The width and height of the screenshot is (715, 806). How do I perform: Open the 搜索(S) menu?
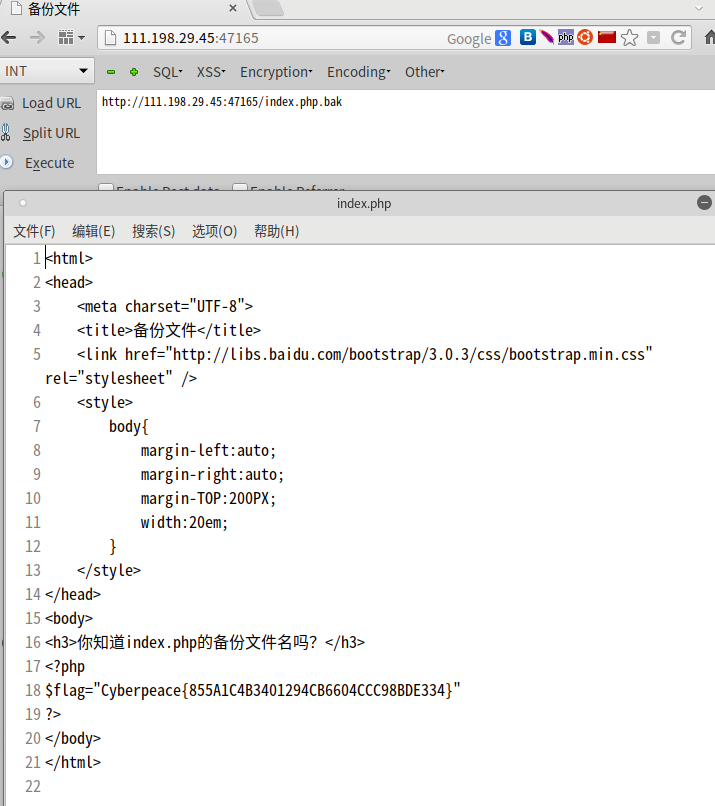[153, 231]
